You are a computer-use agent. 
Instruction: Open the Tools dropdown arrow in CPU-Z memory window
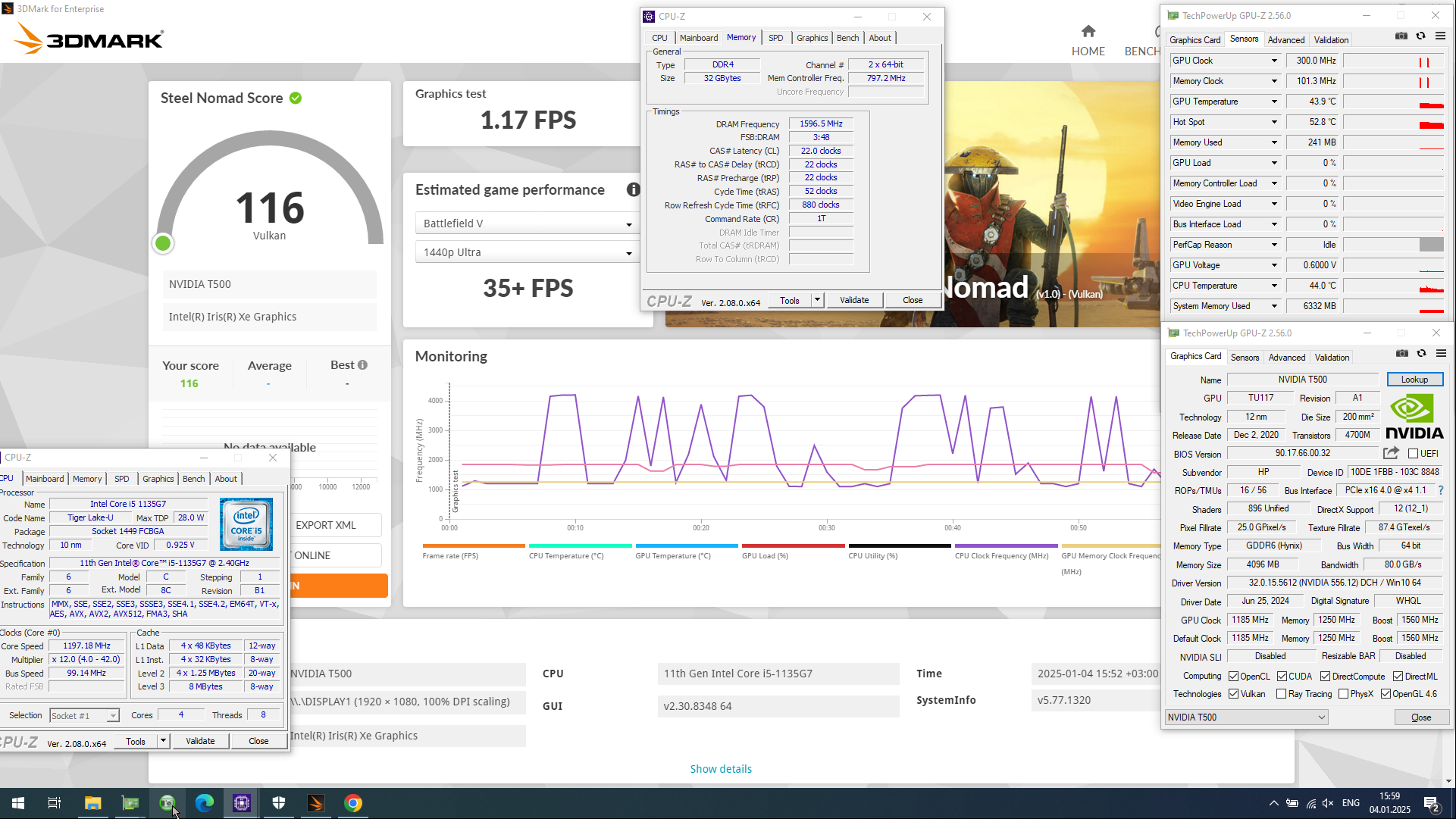pyautogui.click(x=817, y=300)
